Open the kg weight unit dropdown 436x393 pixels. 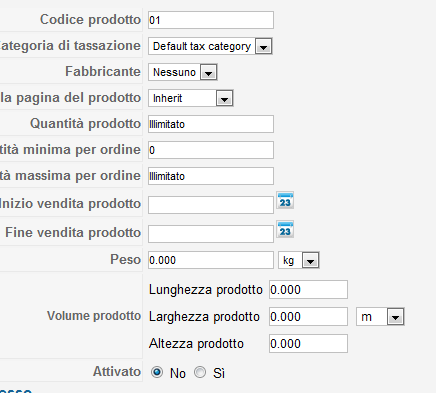[299, 260]
